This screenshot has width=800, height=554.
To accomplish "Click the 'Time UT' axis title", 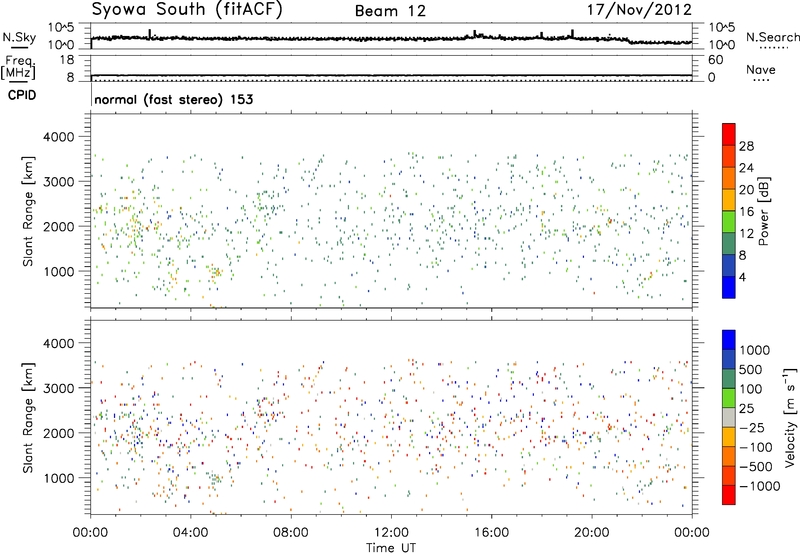I will coord(391,548).
